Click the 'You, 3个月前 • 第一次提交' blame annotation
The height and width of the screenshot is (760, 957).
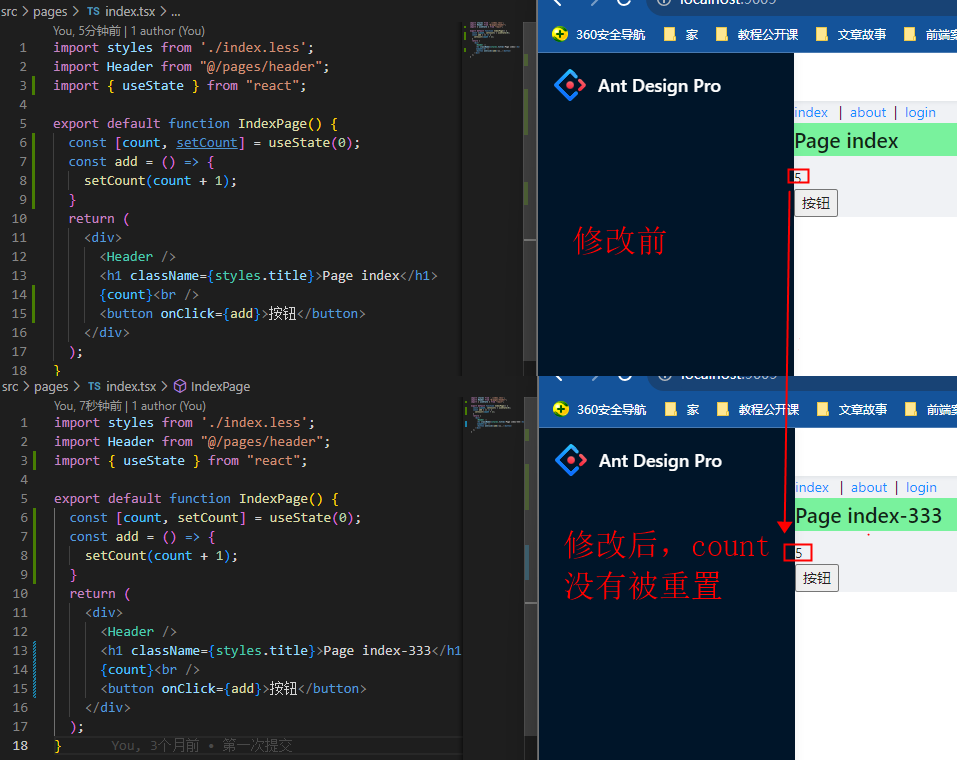pos(201,745)
